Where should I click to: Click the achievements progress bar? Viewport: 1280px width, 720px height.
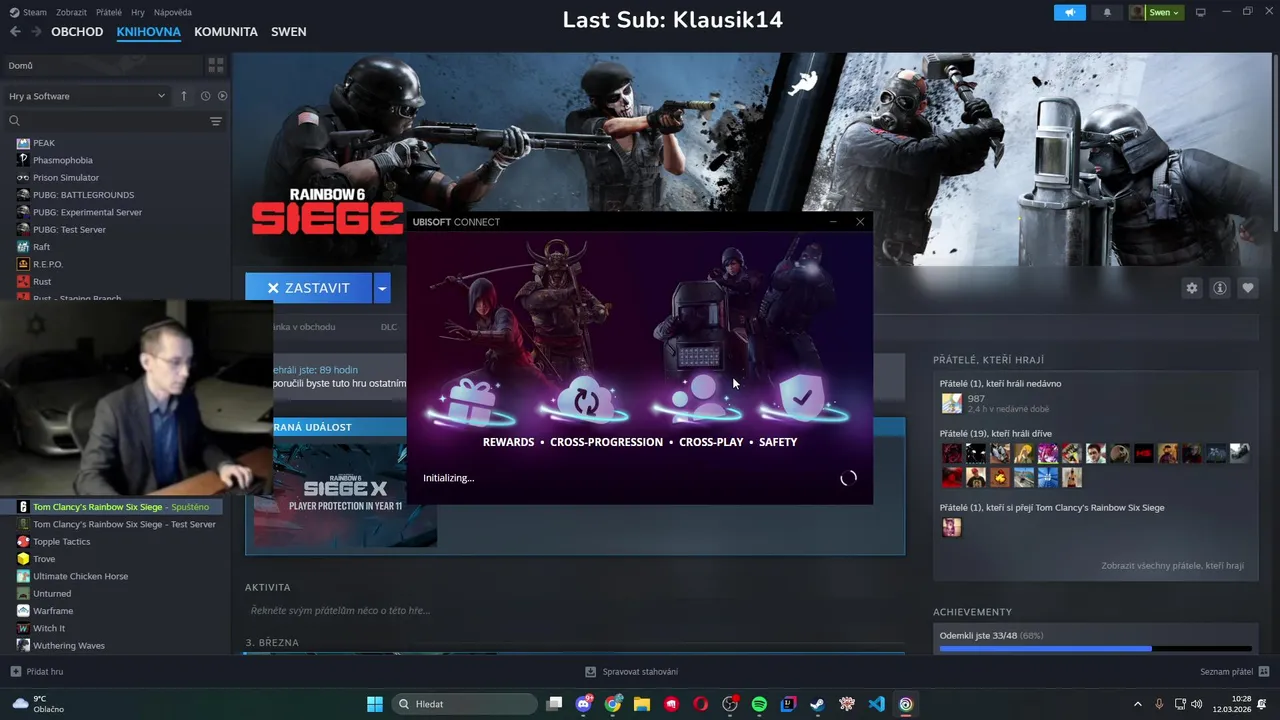[1095, 648]
